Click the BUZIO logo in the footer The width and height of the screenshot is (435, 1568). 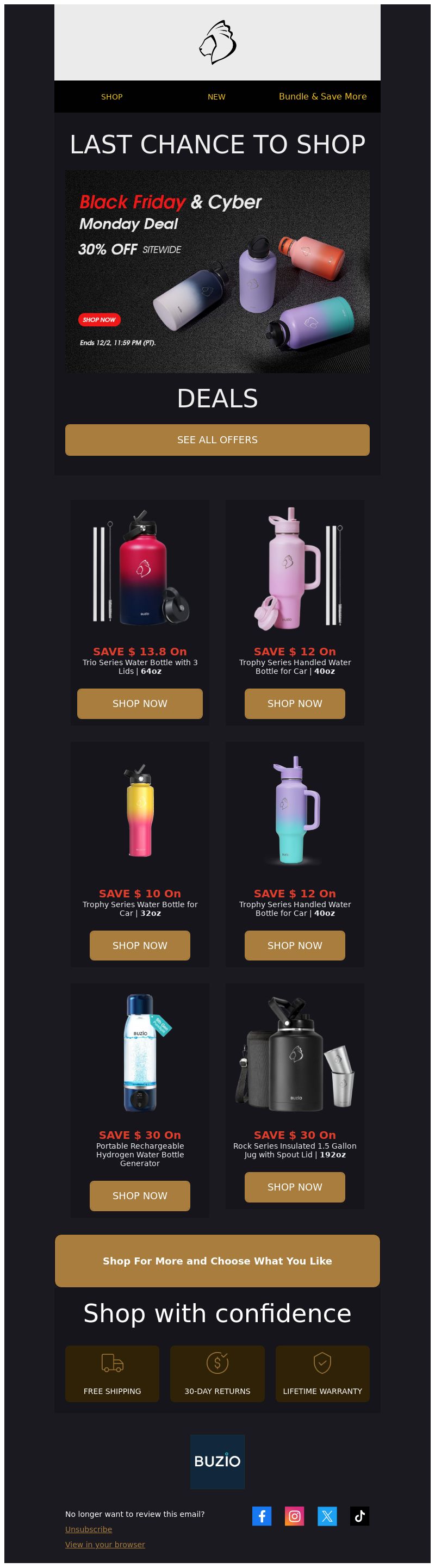point(217,1461)
